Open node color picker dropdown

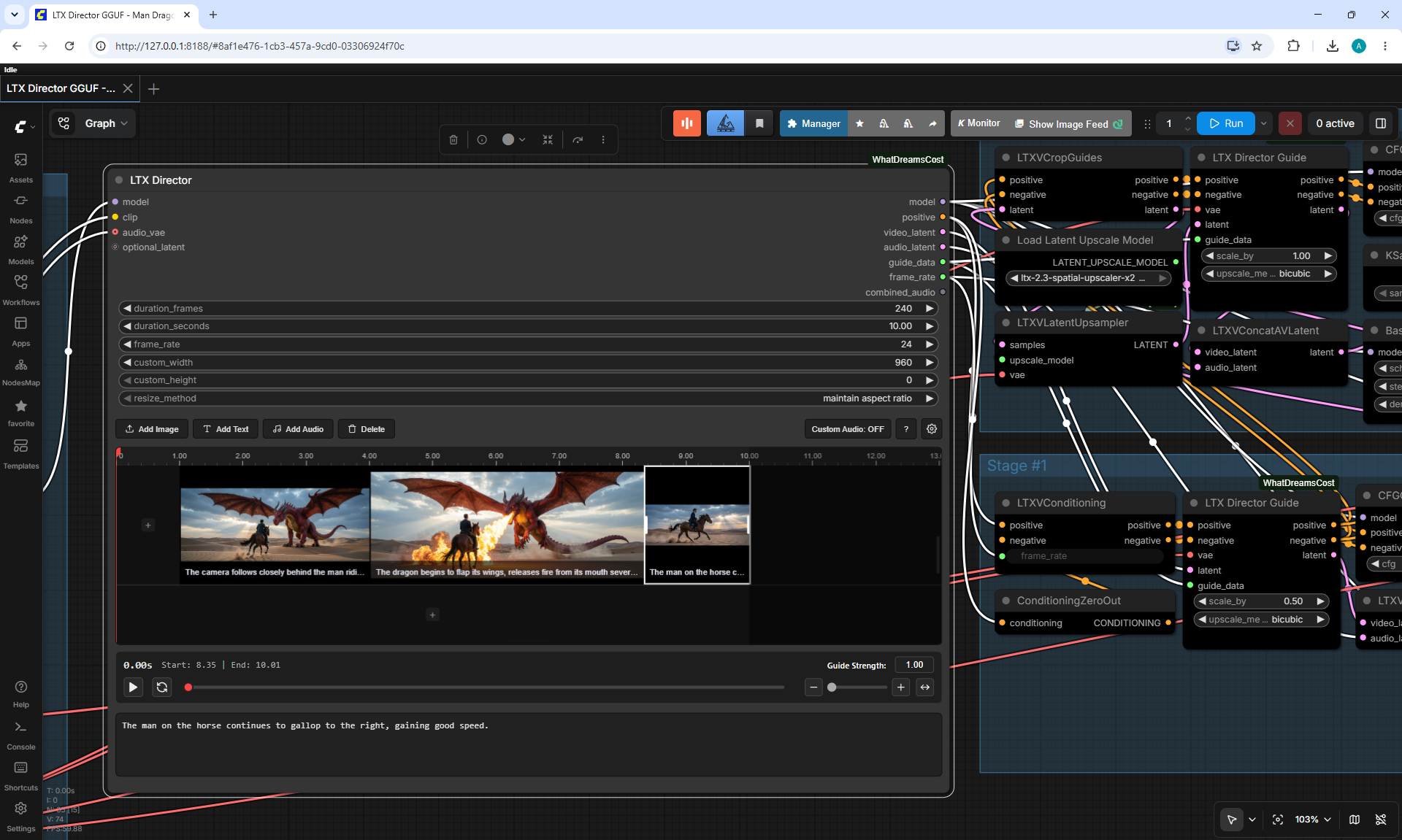[x=514, y=139]
